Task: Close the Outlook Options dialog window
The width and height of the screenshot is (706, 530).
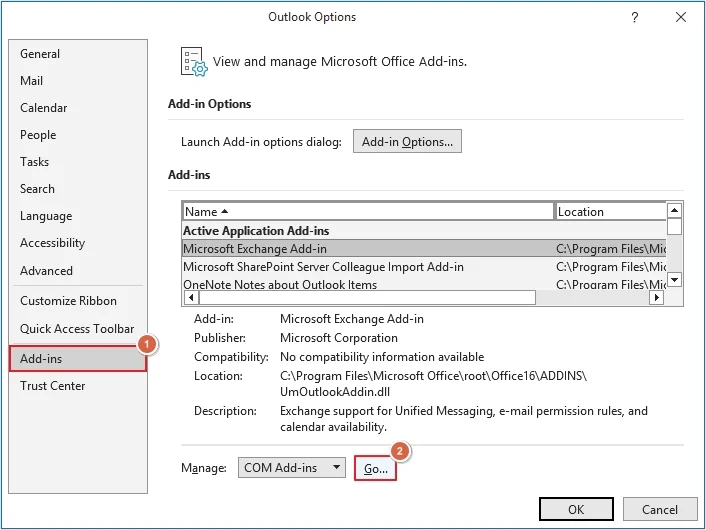Action: coord(681,17)
